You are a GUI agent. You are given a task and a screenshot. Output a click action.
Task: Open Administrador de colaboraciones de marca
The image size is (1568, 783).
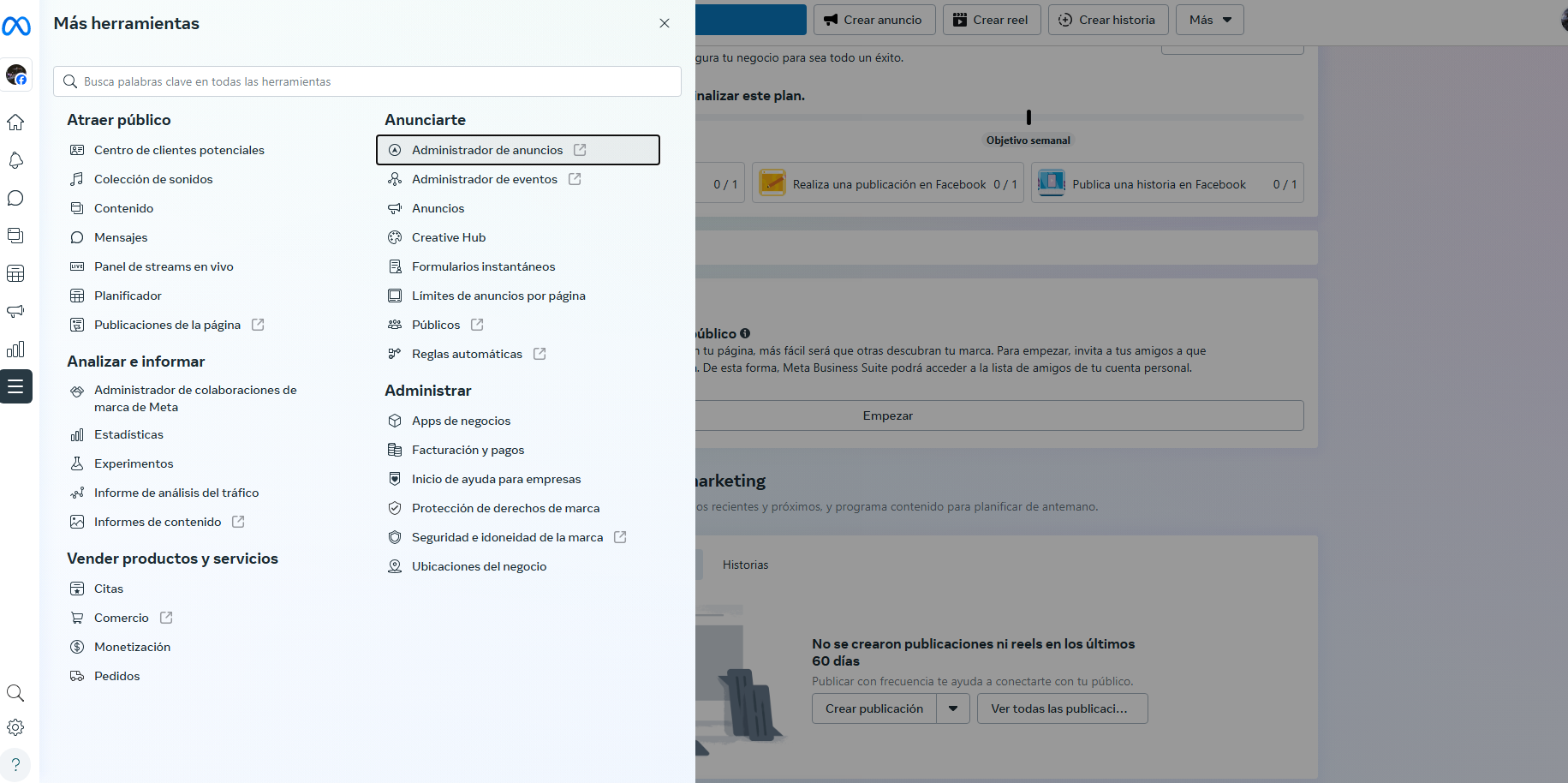[195, 398]
